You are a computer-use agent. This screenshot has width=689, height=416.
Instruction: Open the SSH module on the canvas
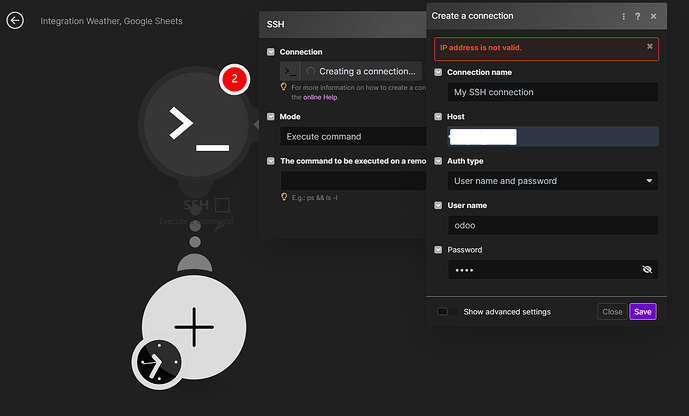point(196,125)
